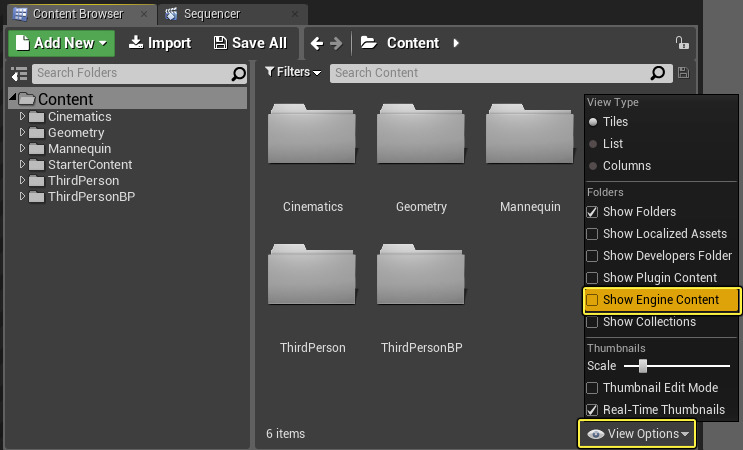Enable Show Plugin Content checkbox
The image size is (743, 450).
(593, 278)
